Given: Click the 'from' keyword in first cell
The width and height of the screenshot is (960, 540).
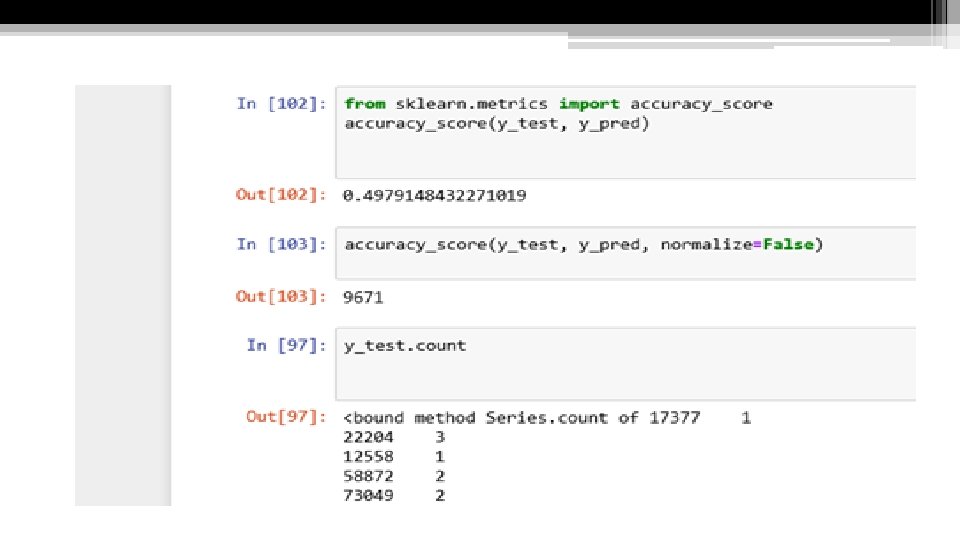Looking at the screenshot, I should tap(365, 104).
